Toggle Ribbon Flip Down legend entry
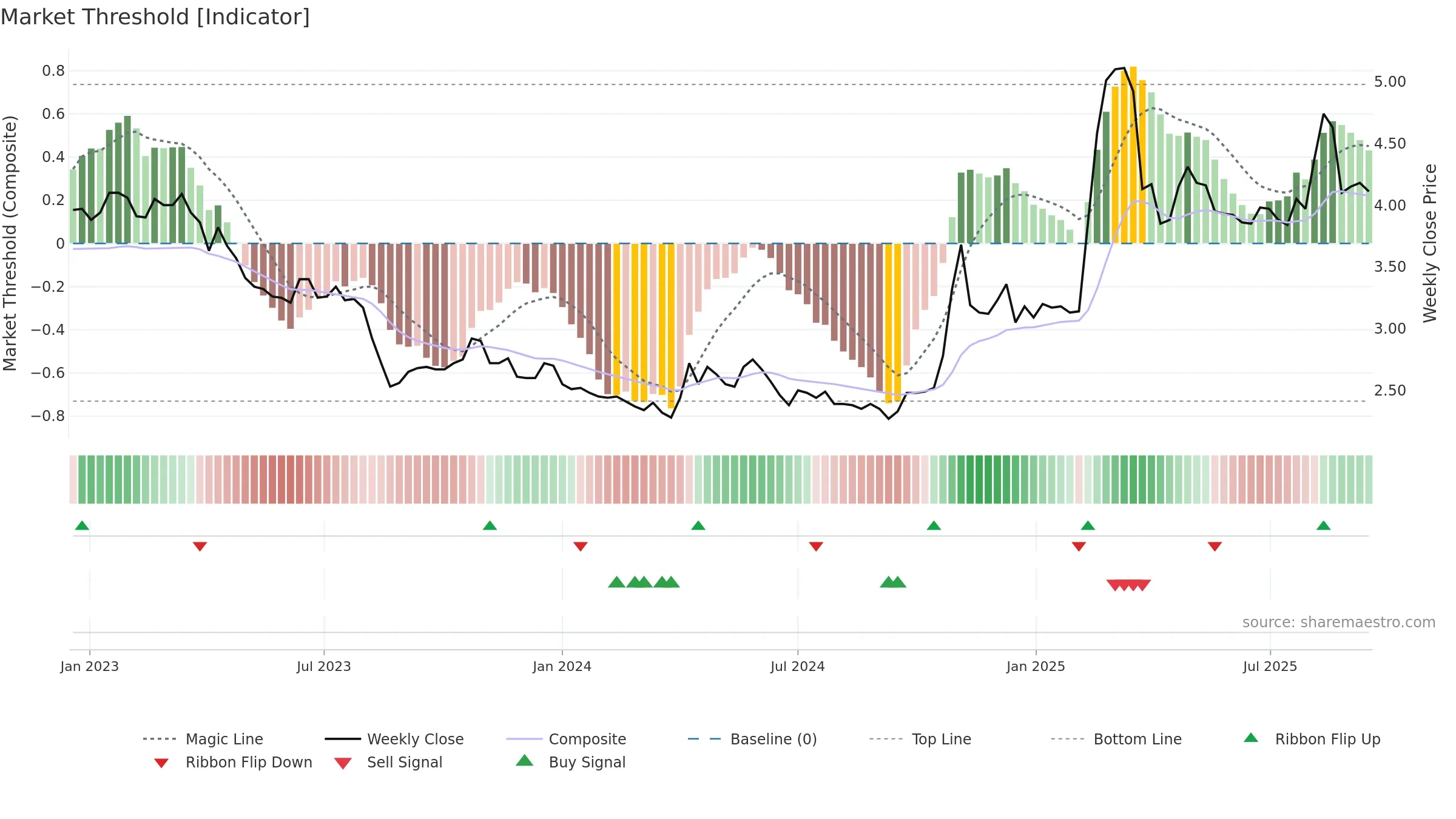This screenshot has height=819, width=1456. [x=233, y=763]
